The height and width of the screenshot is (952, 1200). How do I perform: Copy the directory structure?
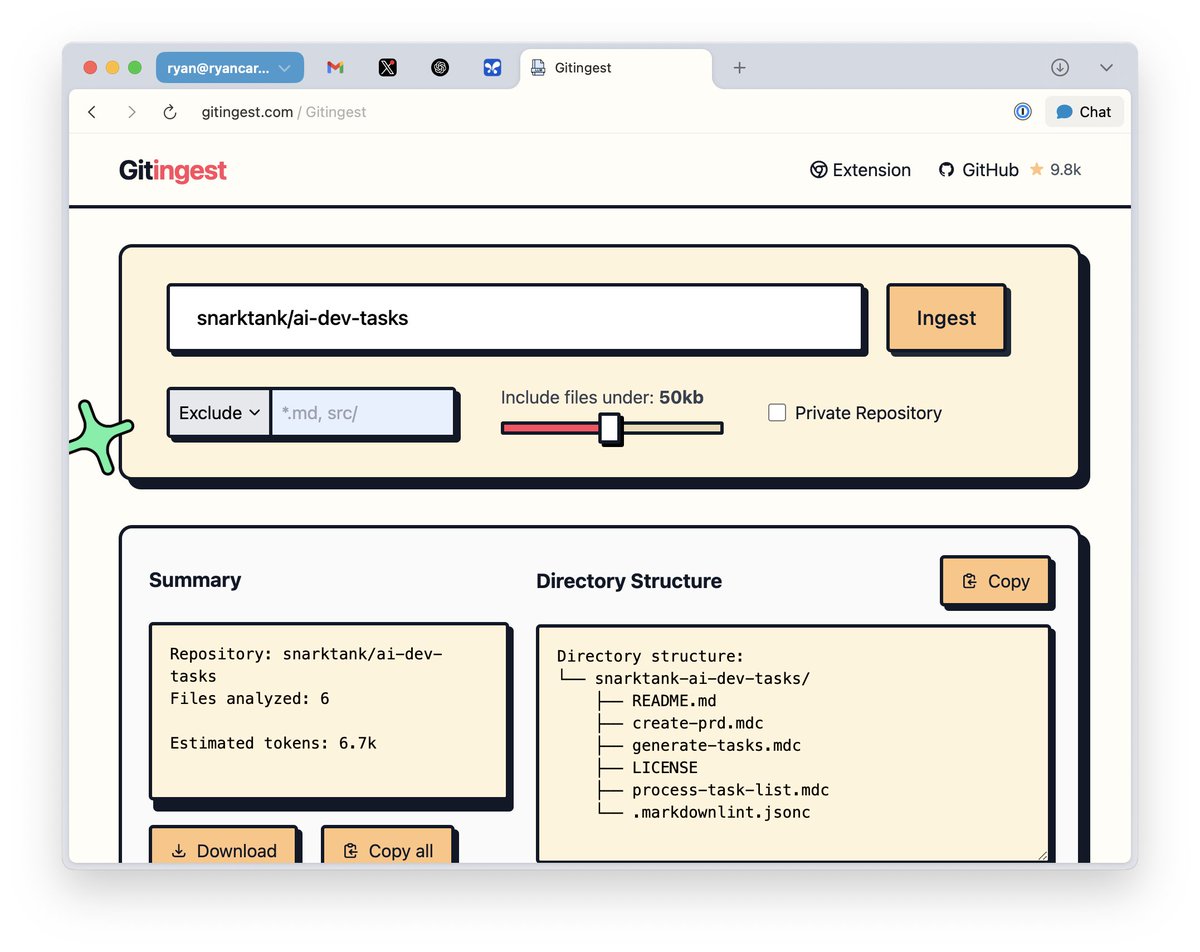click(995, 581)
